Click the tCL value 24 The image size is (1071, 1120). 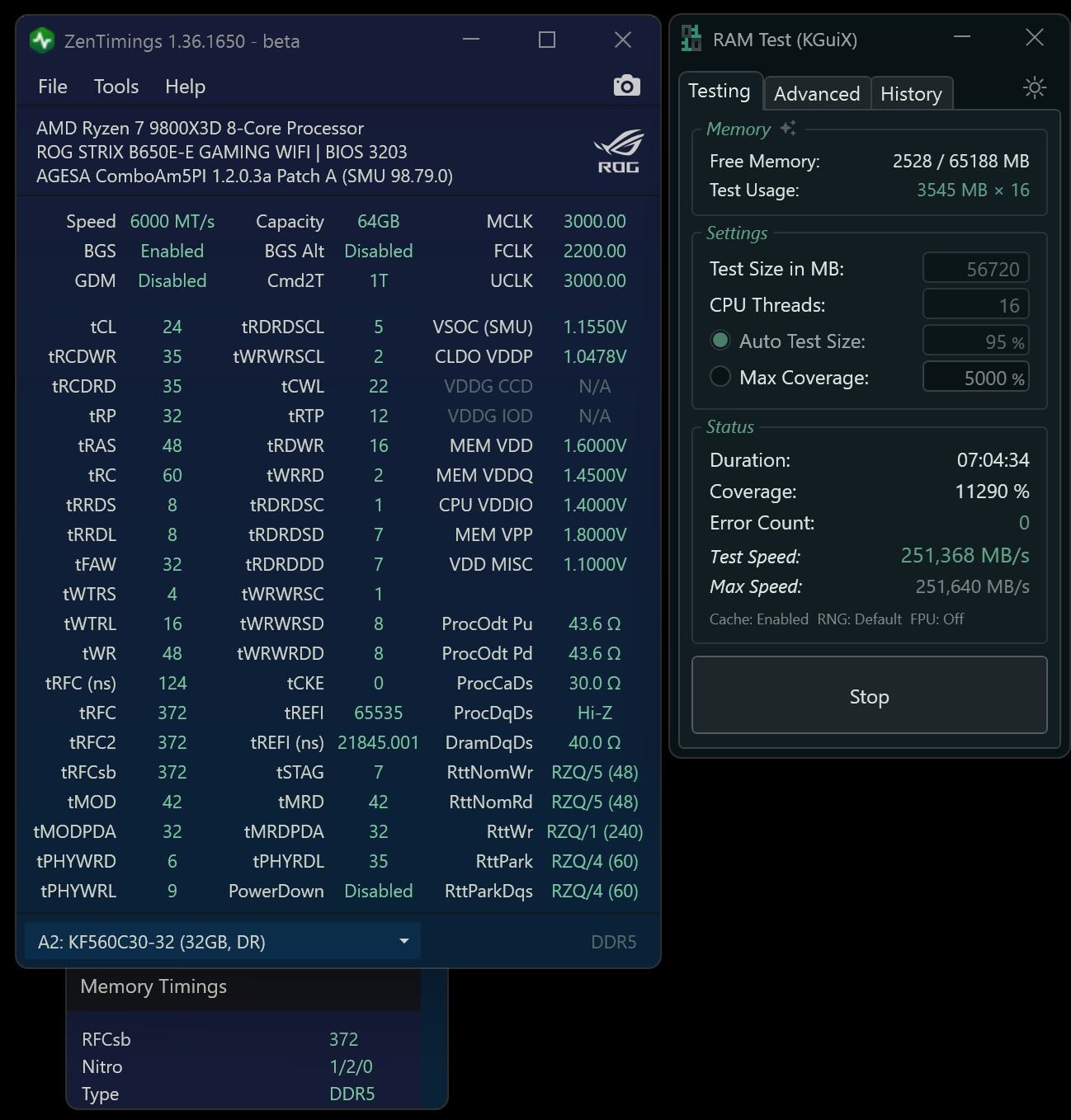pyautogui.click(x=172, y=327)
